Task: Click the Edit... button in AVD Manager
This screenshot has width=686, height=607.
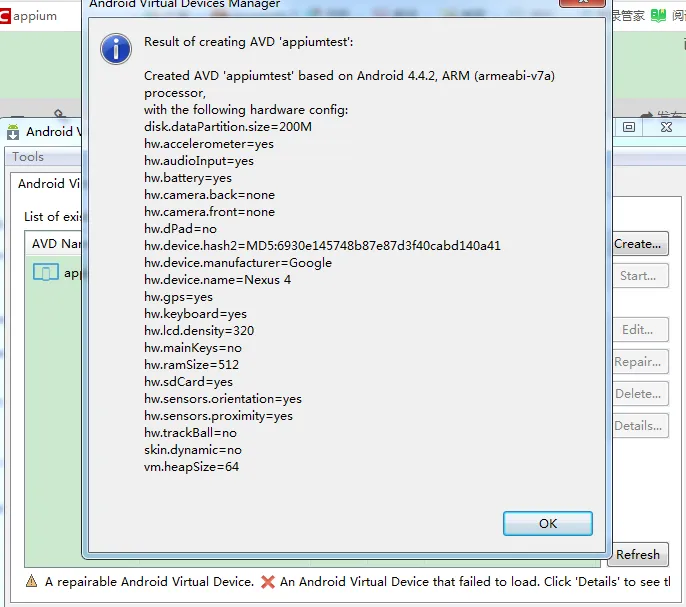Action: pyautogui.click(x=640, y=330)
